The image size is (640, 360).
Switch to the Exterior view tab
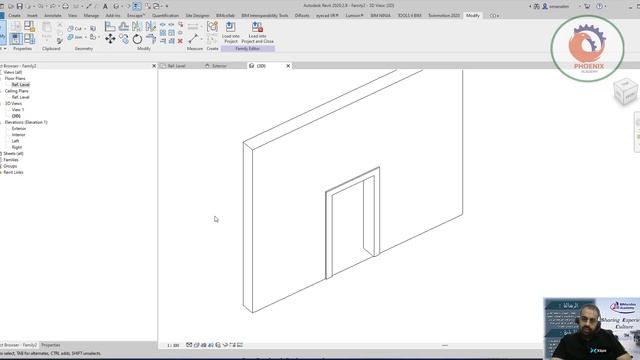(x=219, y=66)
